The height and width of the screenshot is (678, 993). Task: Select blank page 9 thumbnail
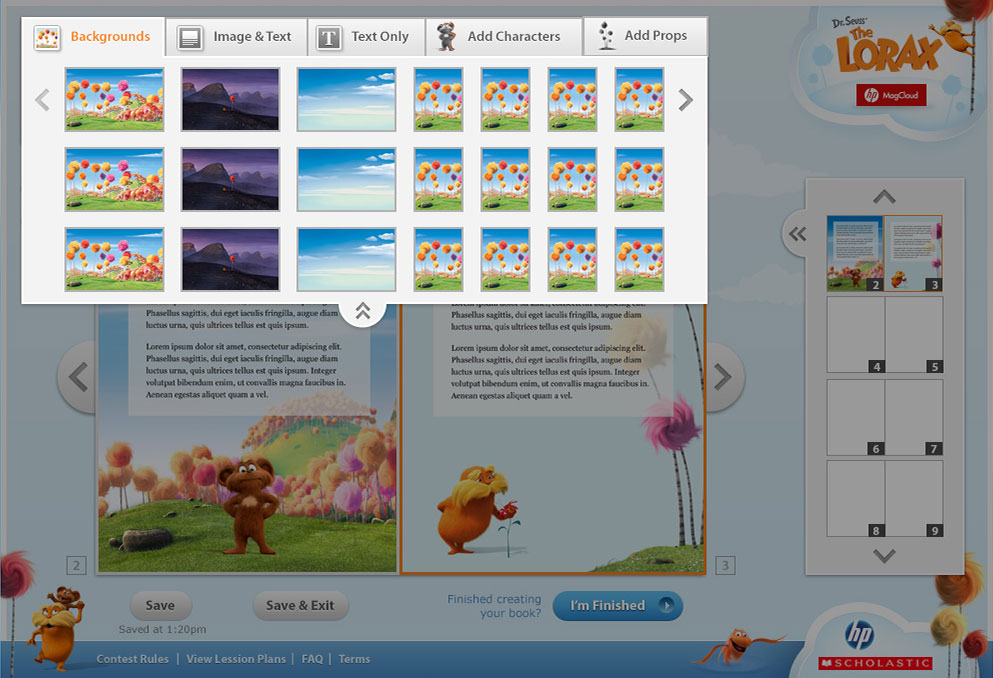click(x=914, y=499)
